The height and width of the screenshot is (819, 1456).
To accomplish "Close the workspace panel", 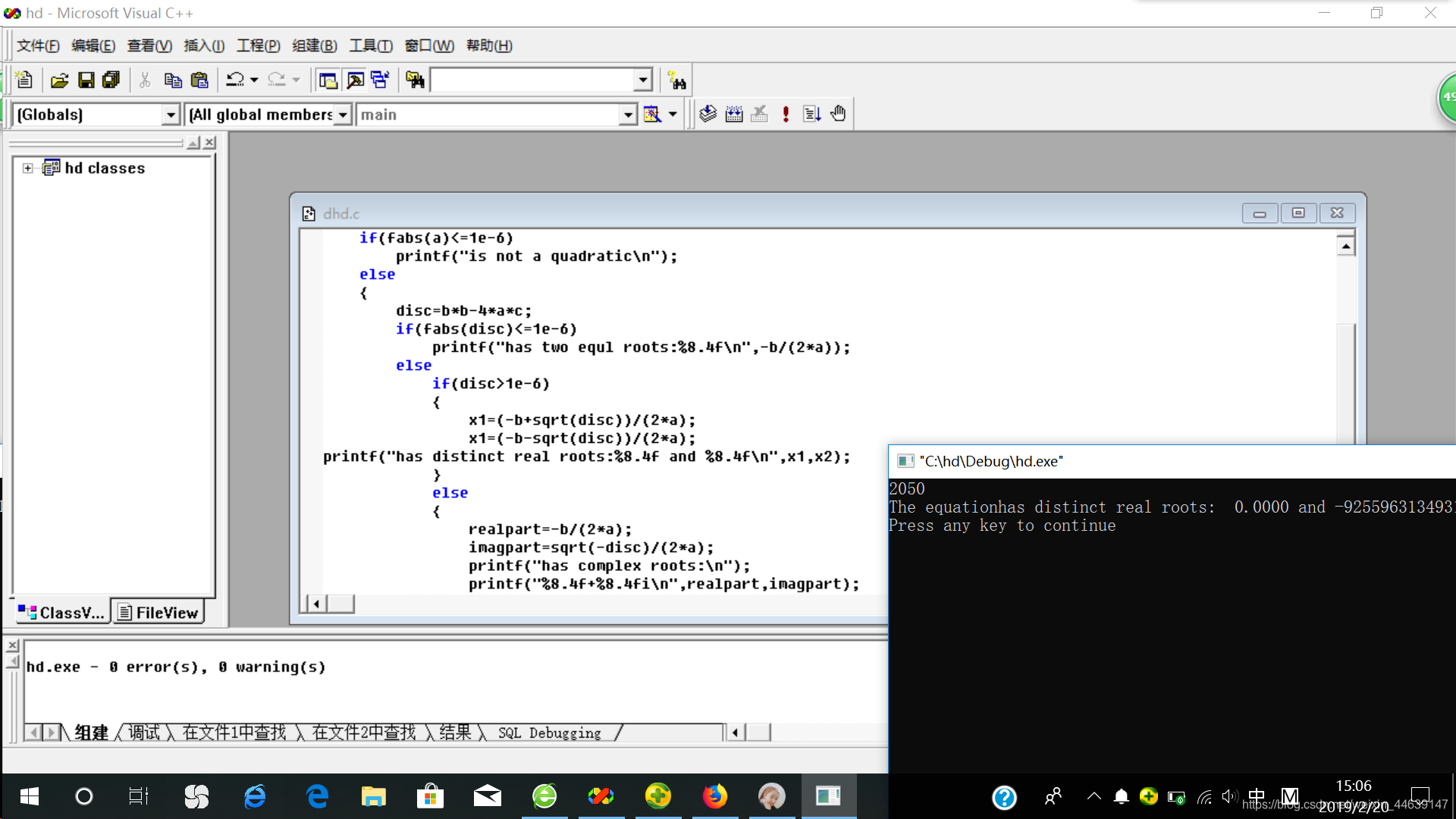I will [x=210, y=142].
